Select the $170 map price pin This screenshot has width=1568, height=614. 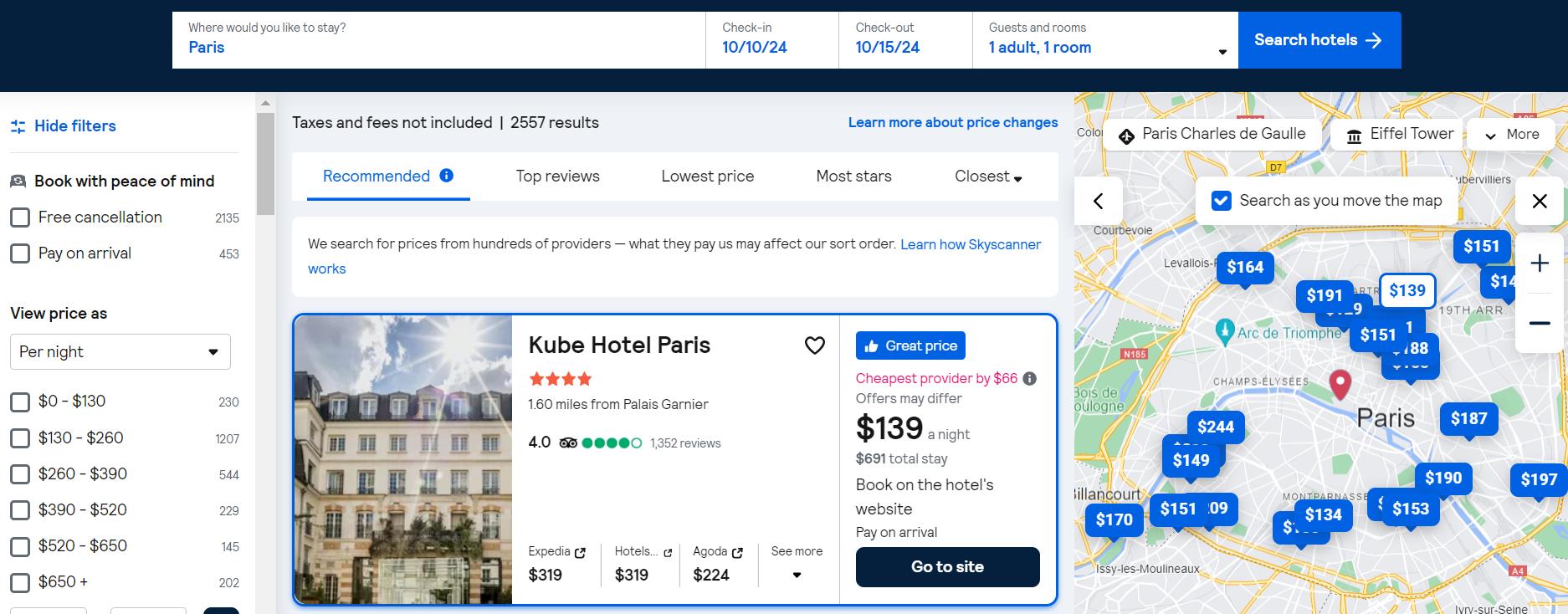1114,520
